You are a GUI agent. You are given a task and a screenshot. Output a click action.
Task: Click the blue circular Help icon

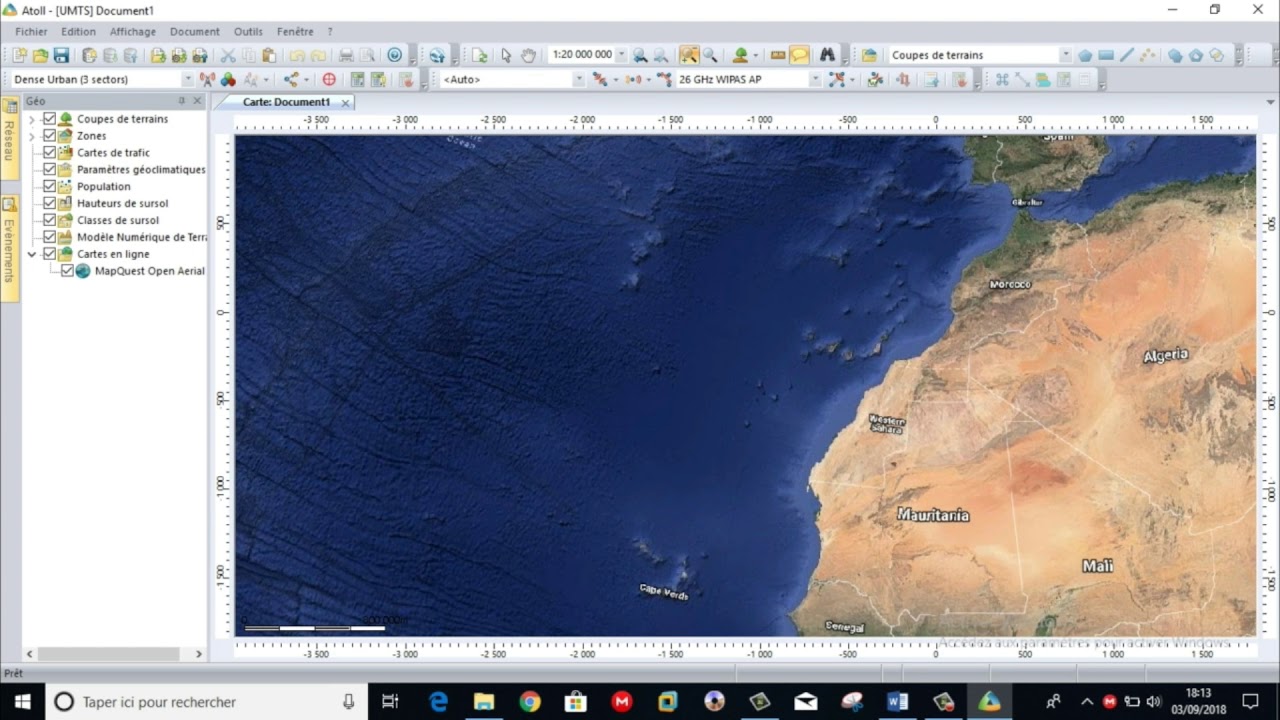click(x=395, y=55)
